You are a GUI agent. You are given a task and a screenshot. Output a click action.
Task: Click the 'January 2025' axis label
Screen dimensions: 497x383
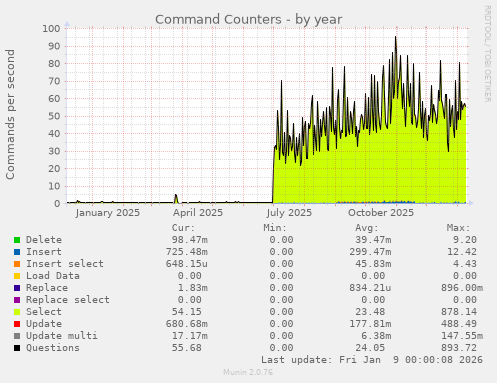tap(108, 213)
